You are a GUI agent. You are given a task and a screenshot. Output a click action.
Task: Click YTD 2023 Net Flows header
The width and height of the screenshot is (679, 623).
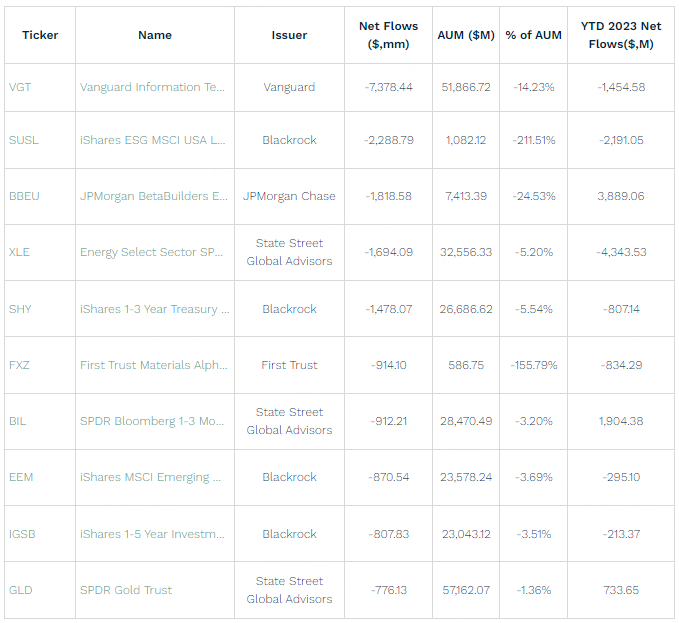click(x=621, y=35)
